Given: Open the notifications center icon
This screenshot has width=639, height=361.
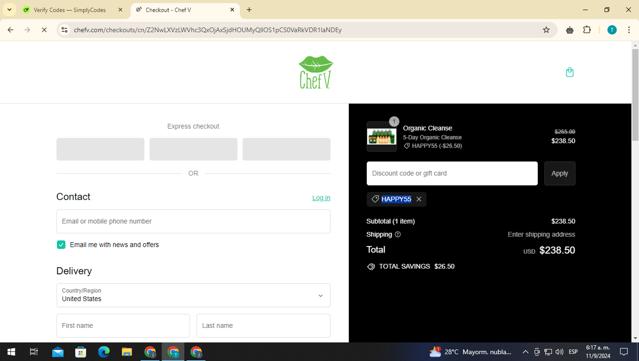Looking at the screenshot, I should coord(624,352).
